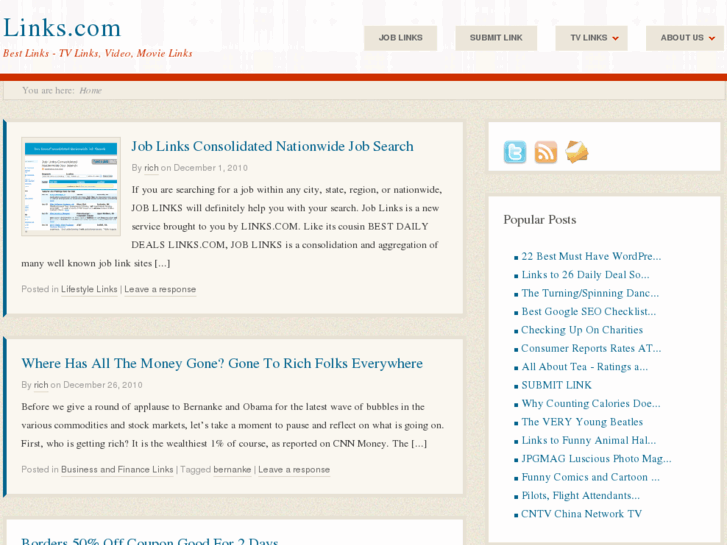Screen dimensions: 727x545
Task: Click the Best Links tagline under site title
Action: click(x=97, y=53)
